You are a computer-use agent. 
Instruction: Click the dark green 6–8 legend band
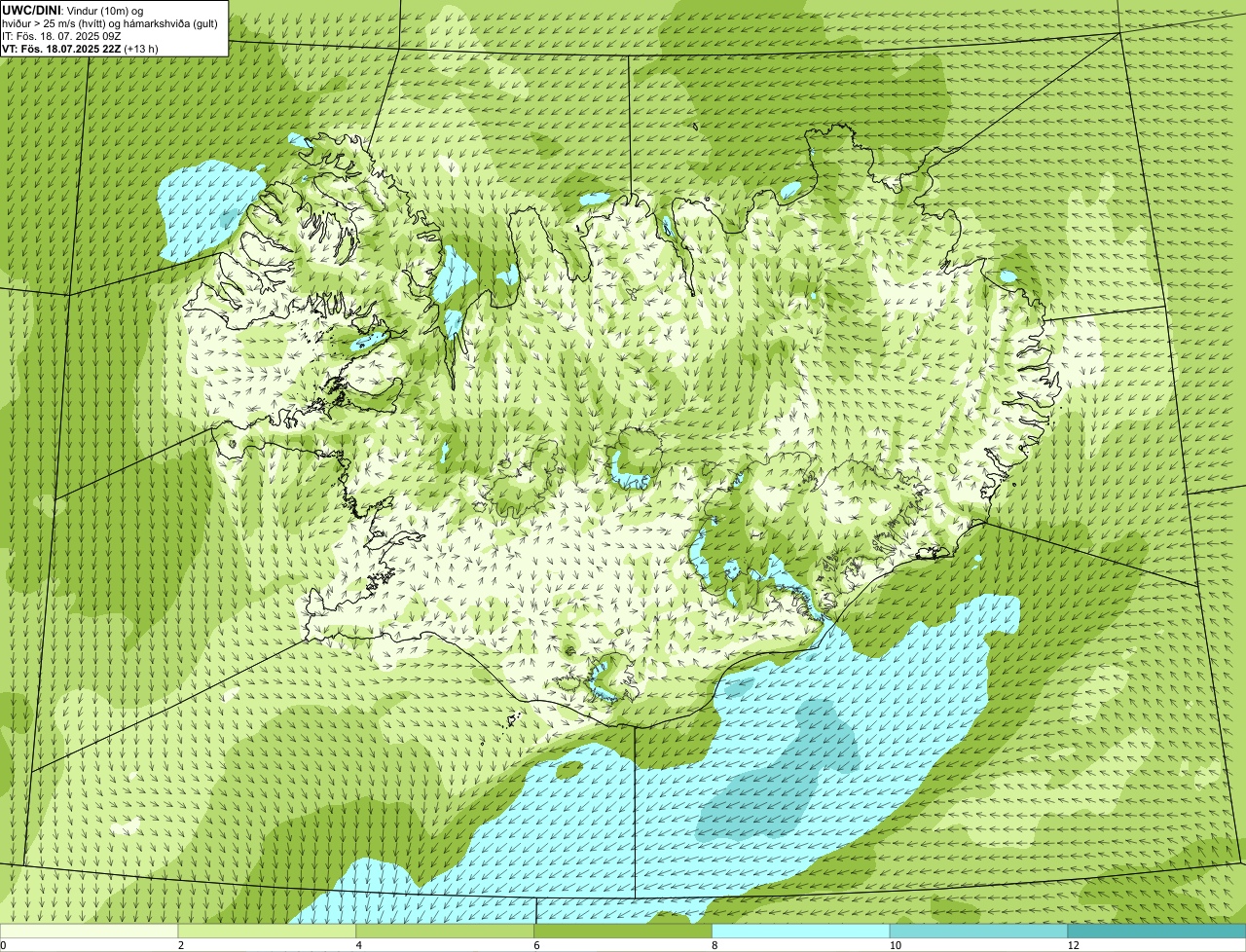tap(623, 931)
